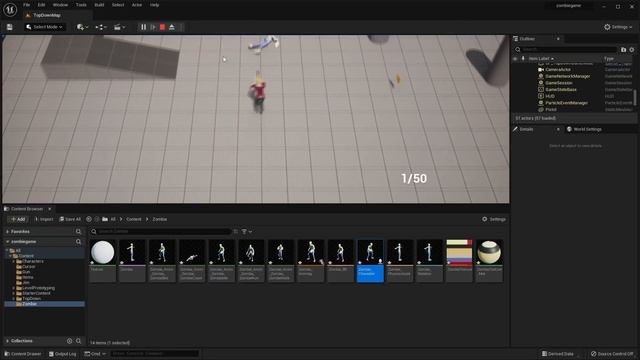This screenshot has width=640, height=360.
Task: Expand the Favorites section
Action: (7, 231)
